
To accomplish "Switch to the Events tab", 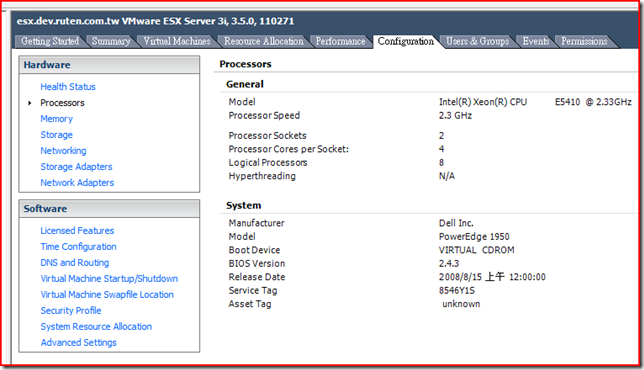I will 536,41.
